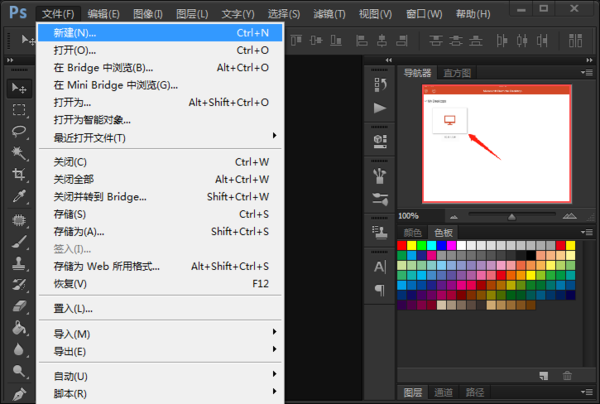The image size is (600, 404).
Task: Open the 3D panel cube icon
Action: (x=380, y=141)
